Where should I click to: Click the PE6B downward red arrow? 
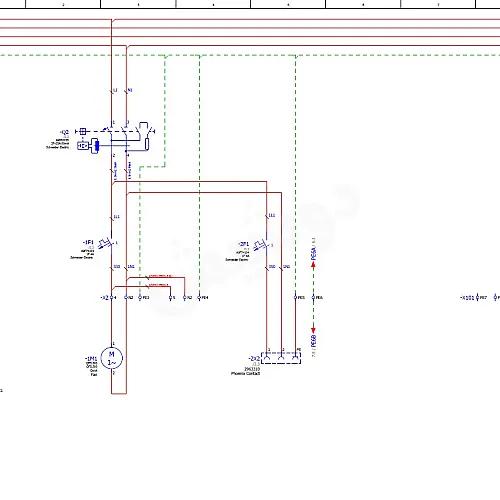click(313, 330)
